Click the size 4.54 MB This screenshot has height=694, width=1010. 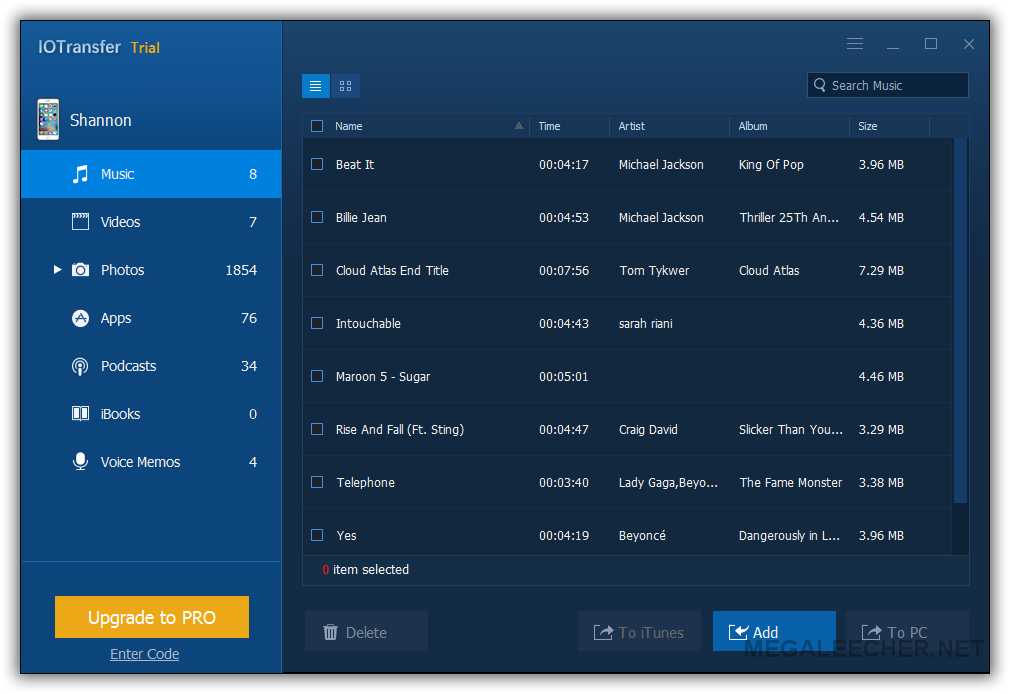coord(881,217)
